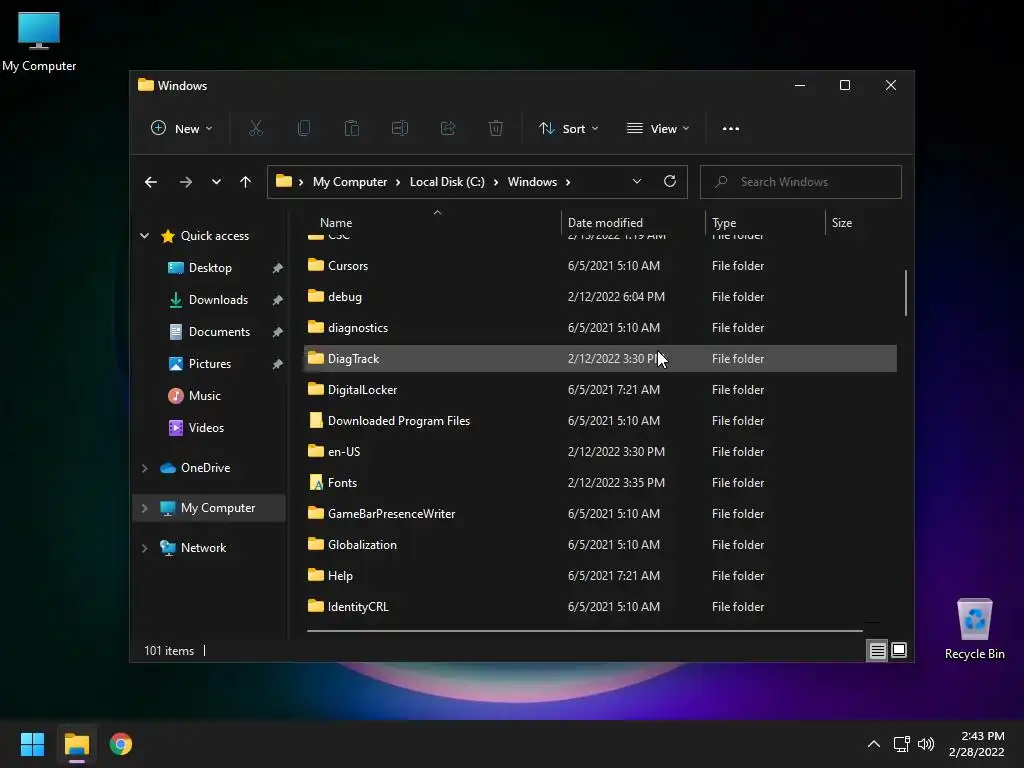This screenshot has height=768, width=1024.
Task: Select Documents in Quick access
Action: pos(219,332)
